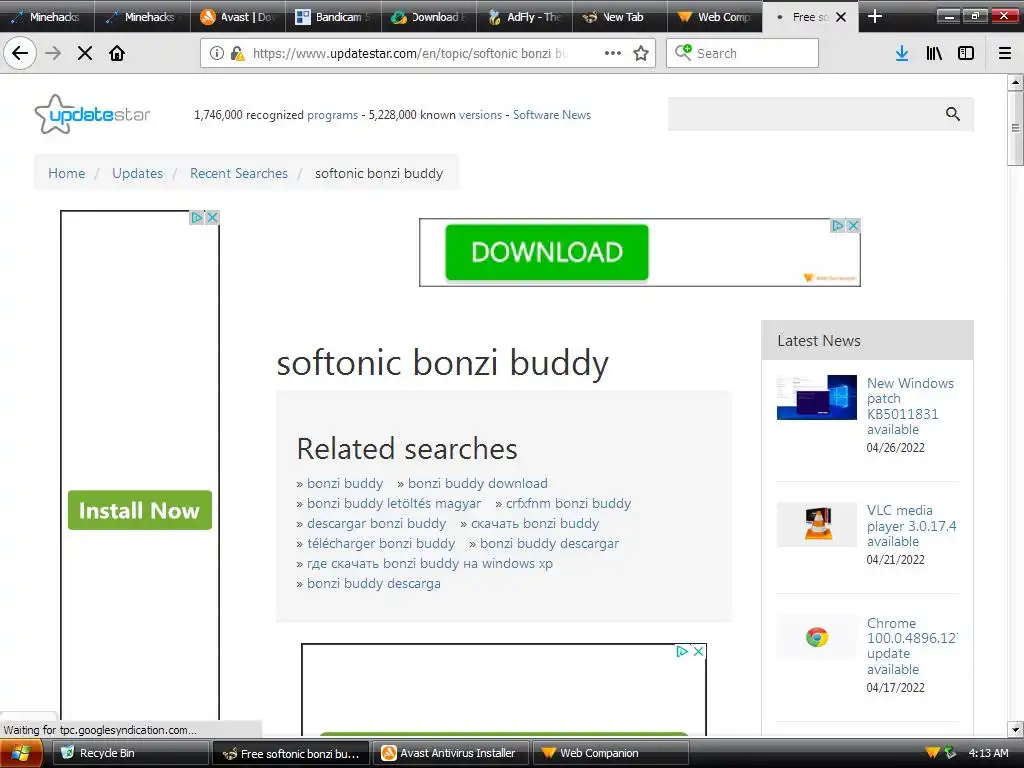Open the Library bookshelf icon
Screen dimensions: 1024x768
934,53
